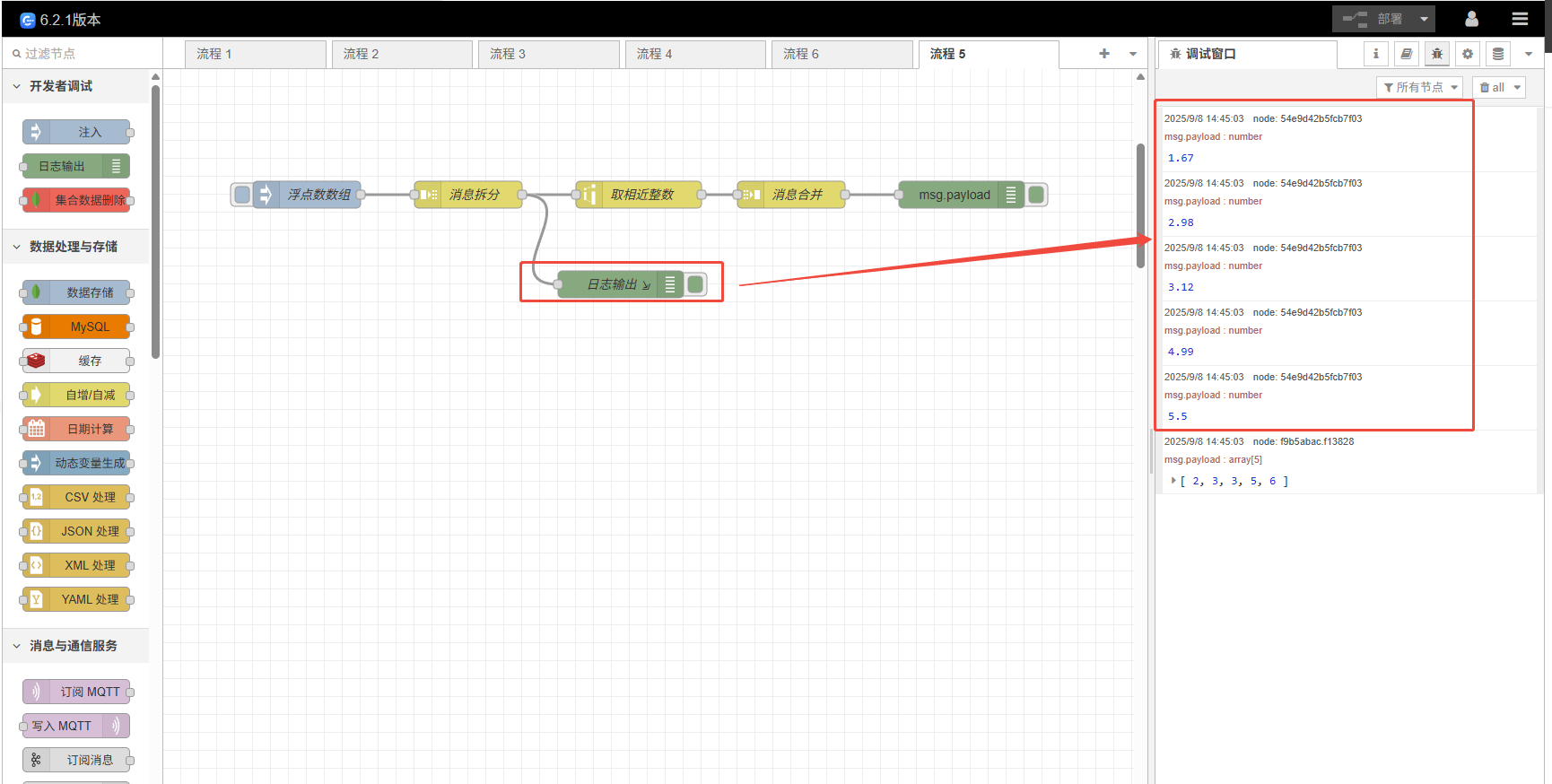1552x784 pixels.
Task: Switch to the 流程 1 tab
Action: click(254, 54)
